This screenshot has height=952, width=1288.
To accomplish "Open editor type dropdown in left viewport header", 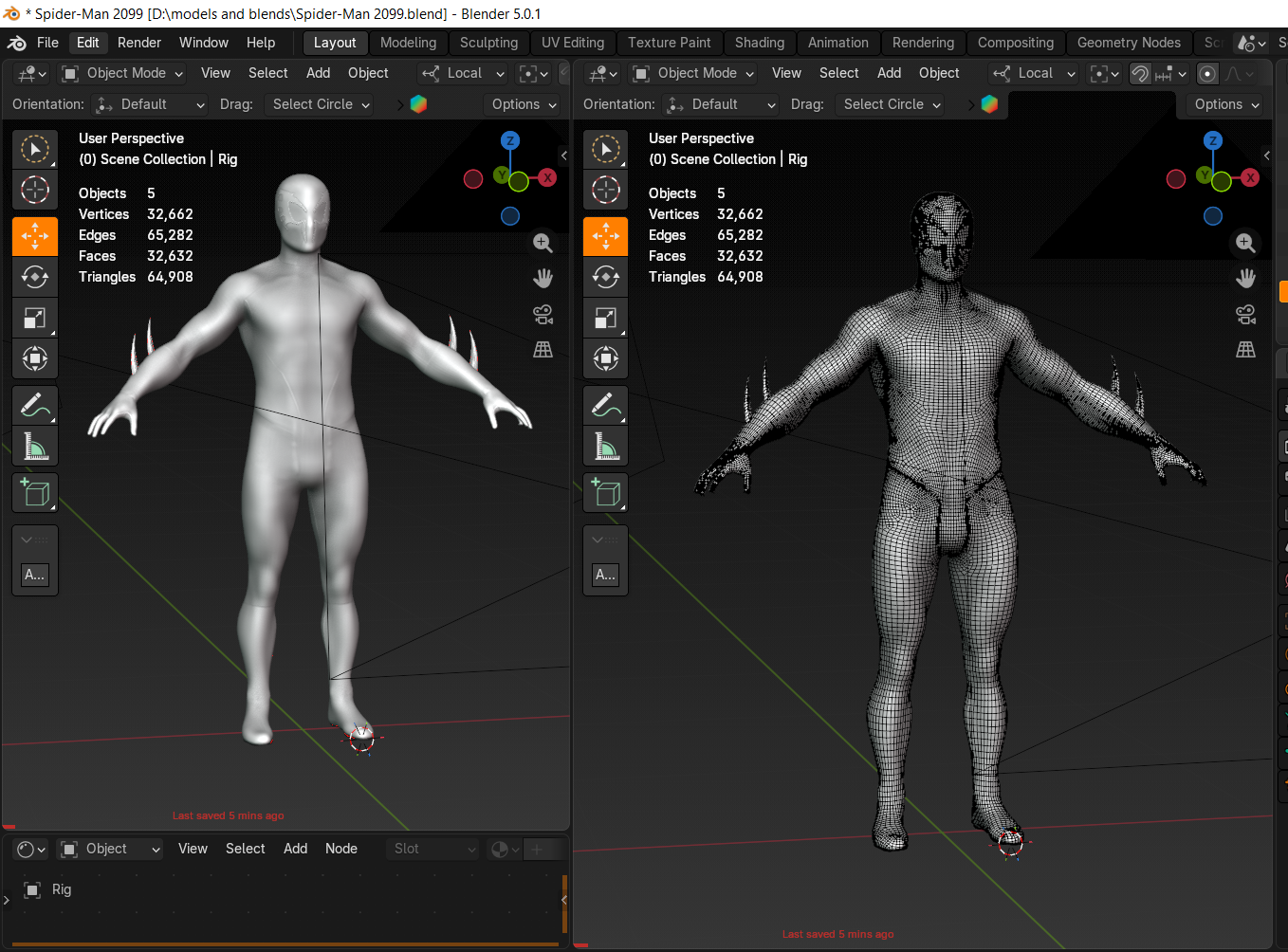I will pyautogui.click(x=31, y=73).
